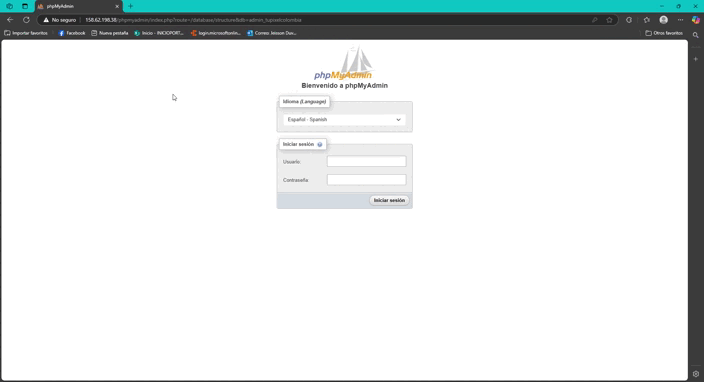Open the tab actions menu icon
Image resolution: width=704 pixels, height=382 pixels.
pyautogui.click(x=25, y=6)
